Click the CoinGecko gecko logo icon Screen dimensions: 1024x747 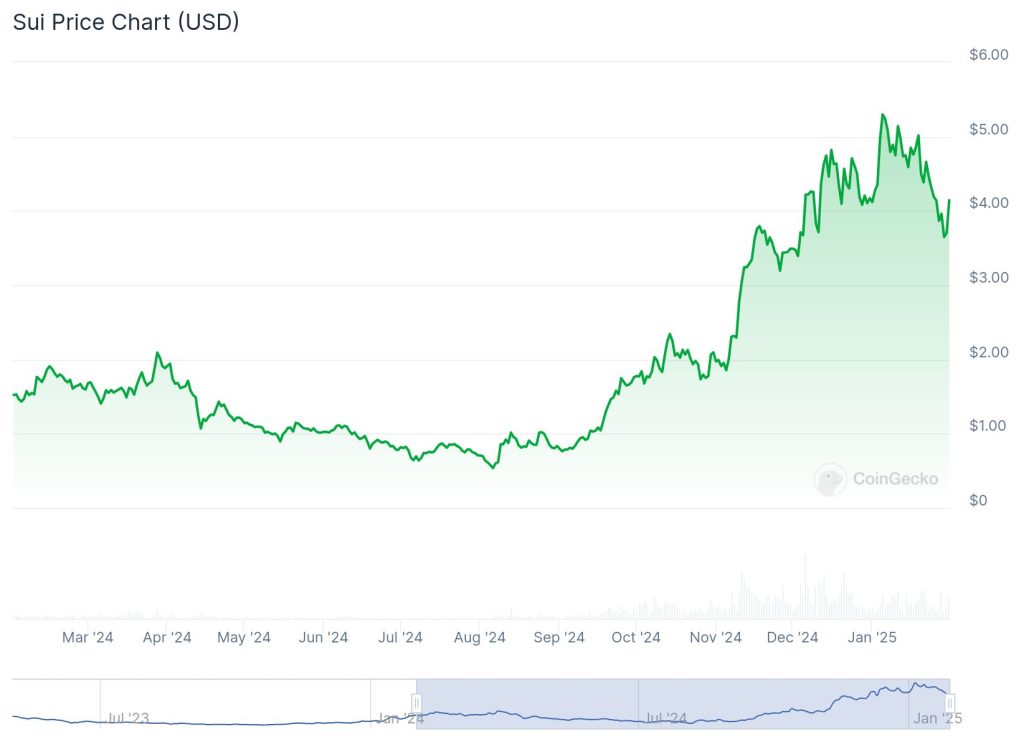(x=830, y=479)
